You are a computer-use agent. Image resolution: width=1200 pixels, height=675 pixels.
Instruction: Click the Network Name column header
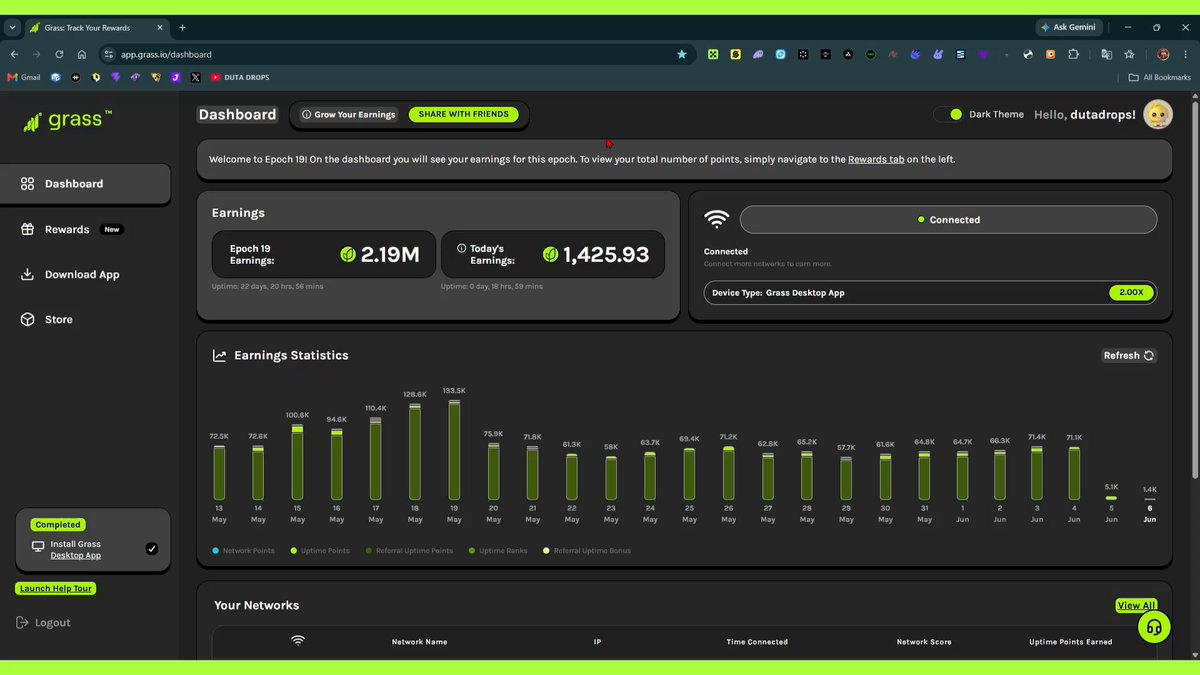[419, 642]
